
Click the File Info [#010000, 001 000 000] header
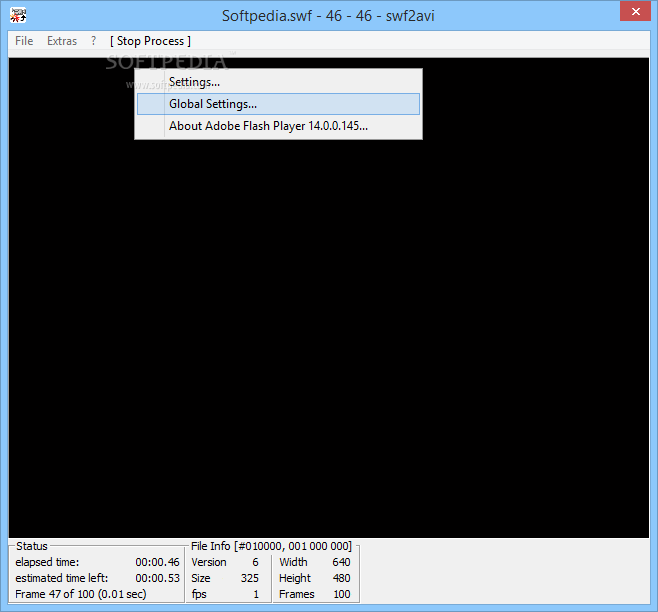271,546
